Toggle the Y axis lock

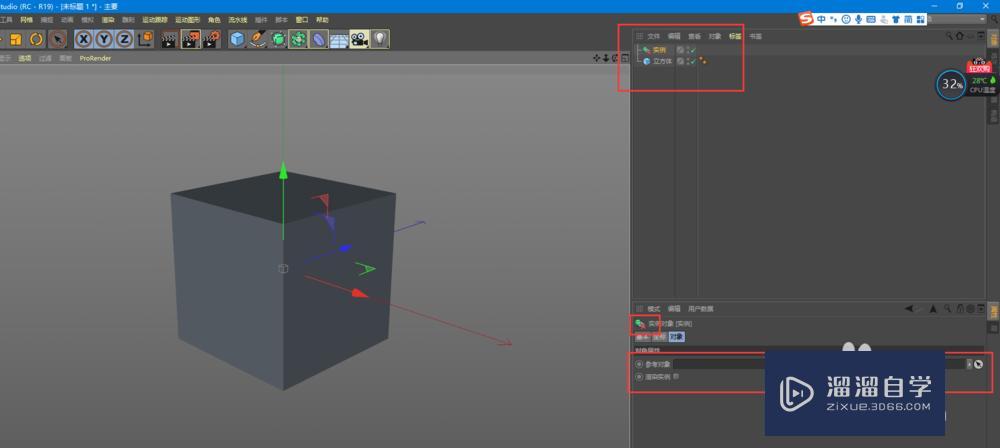[104, 40]
